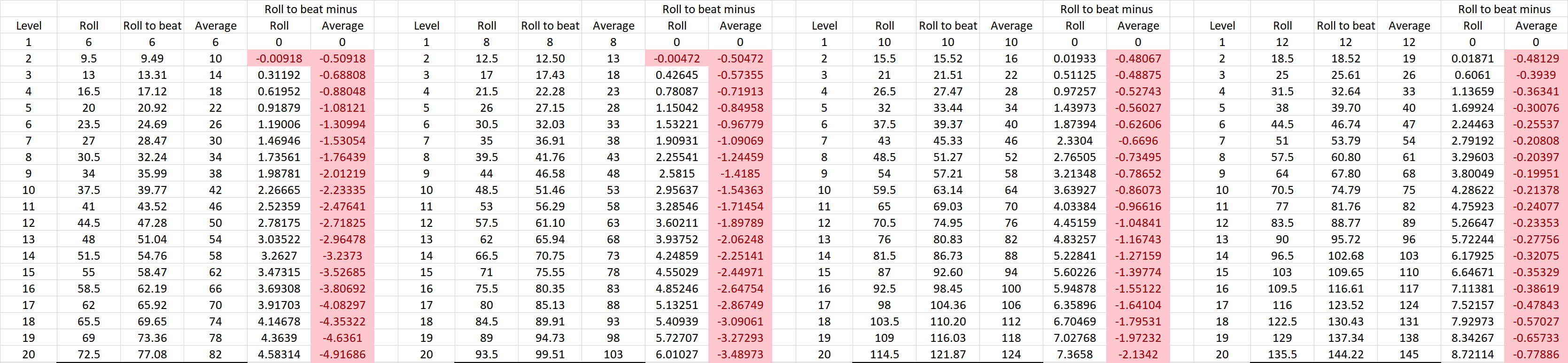Viewport: 1568px width, 363px height.
Task: Select the pink cell showing -0.00472
Action: 677,58
